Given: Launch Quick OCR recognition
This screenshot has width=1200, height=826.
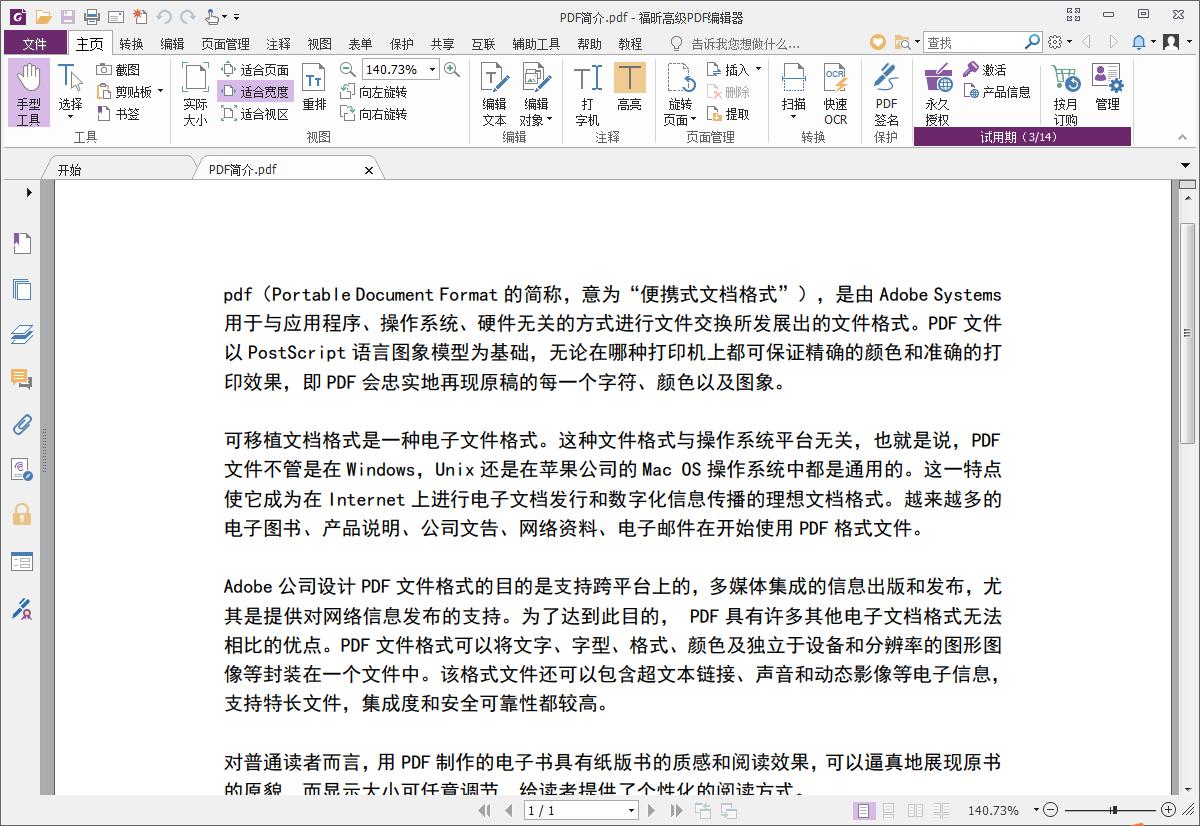Looking at the screenshot, I should (x=836, y=95).
